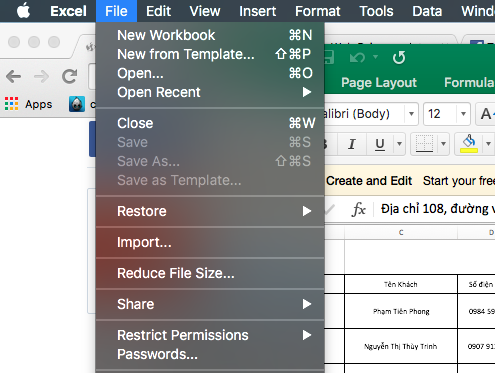Image resolution: width=495 pixels, height=373 pixels.
Task: Open the Data menu
Action: (427, 11)
